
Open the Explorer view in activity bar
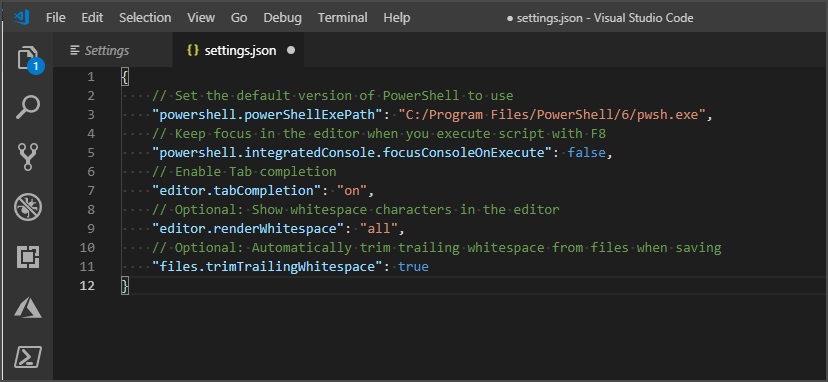point(28,59)
